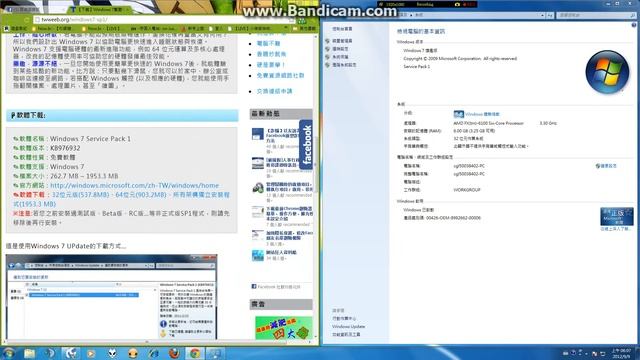Launch the orange media player taskbar icon
Viewport: 640px width, 360px height.
(x=91, y=353)
